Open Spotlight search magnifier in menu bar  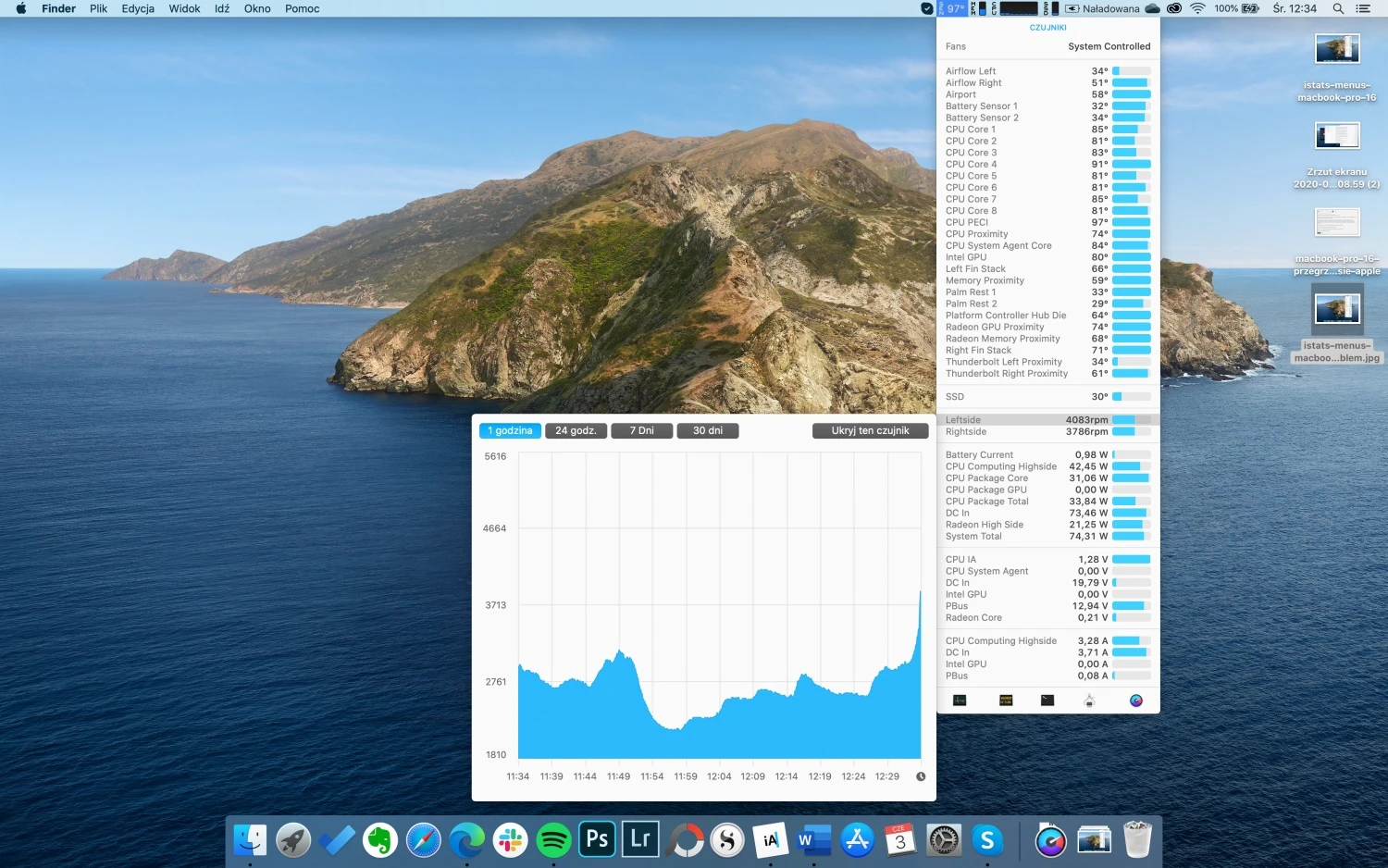1338,8
